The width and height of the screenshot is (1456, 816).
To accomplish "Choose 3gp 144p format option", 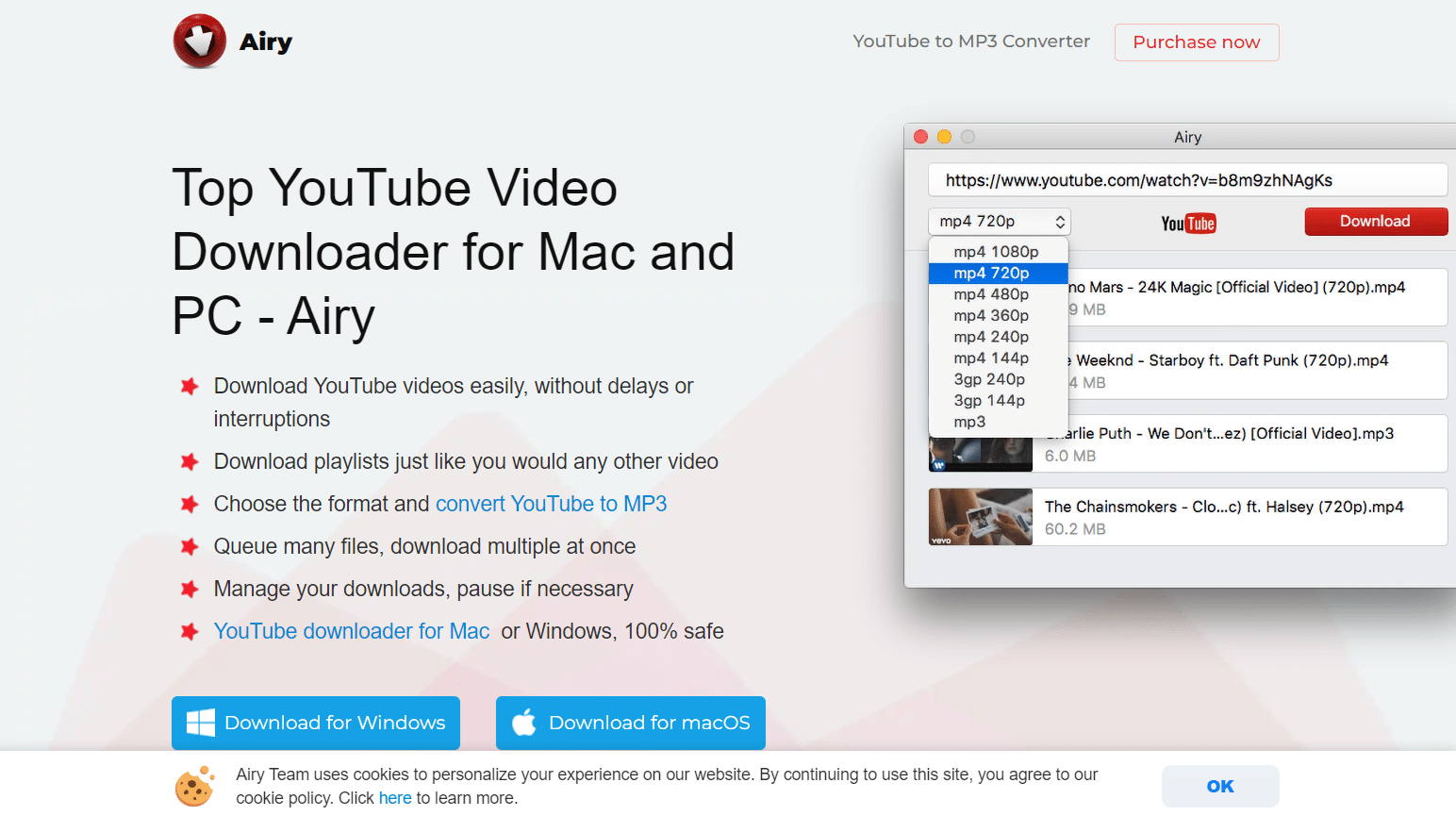I will pyautogui.click(x=999, y=400).
